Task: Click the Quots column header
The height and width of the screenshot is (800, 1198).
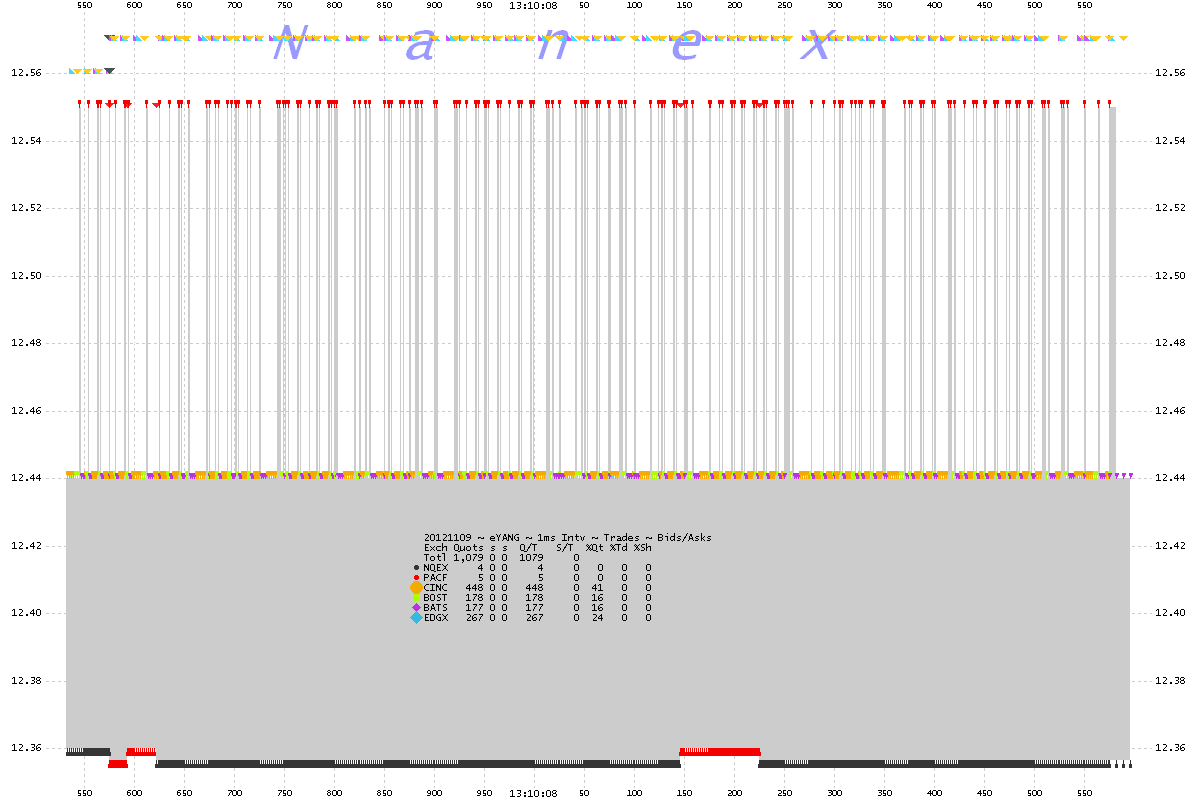Action: (468, 548)
